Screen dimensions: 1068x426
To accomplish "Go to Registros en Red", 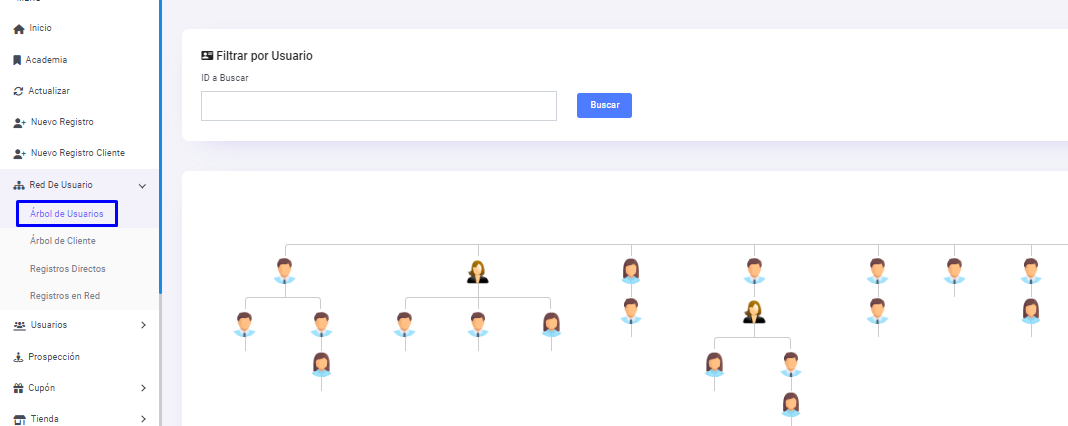I will coord(65,296).
